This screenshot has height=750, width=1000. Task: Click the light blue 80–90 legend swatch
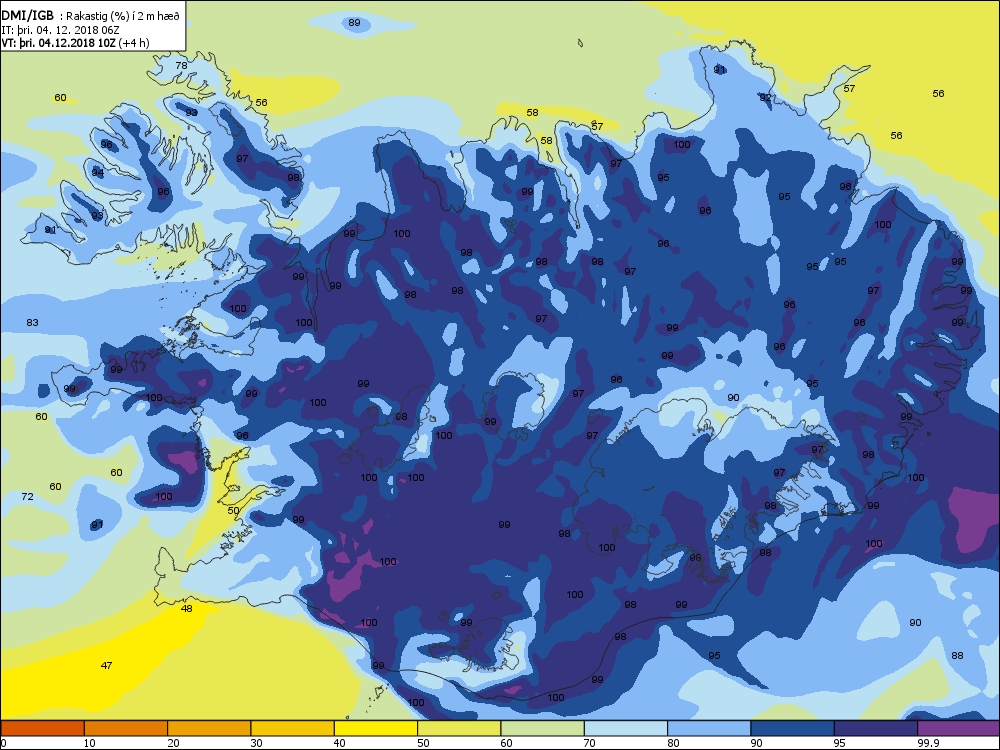[x=709, y=728]
